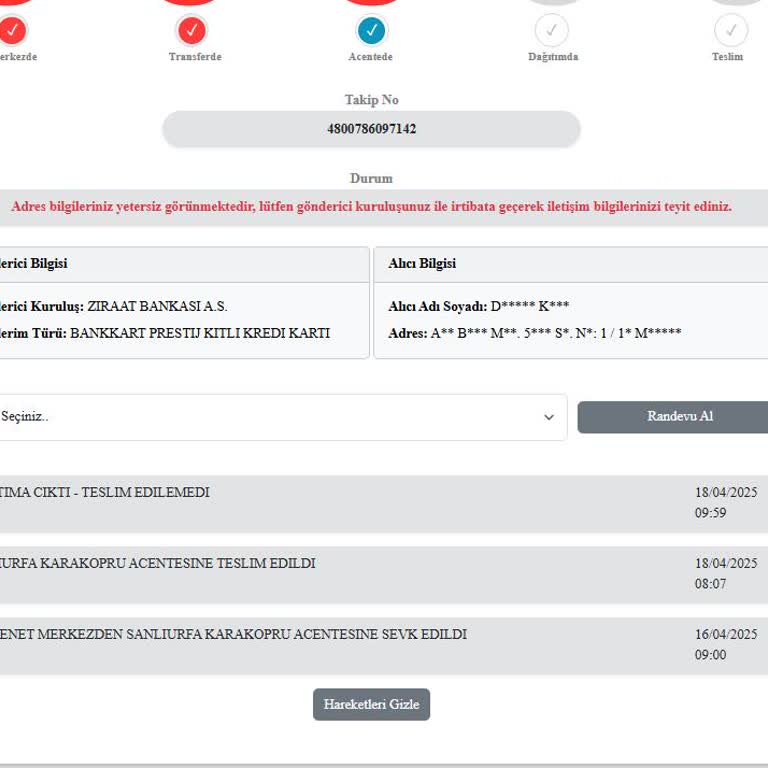Click the red address insufficient warning message
The width and height of the screenshot is (768, 768).
(x=371, y=207)
